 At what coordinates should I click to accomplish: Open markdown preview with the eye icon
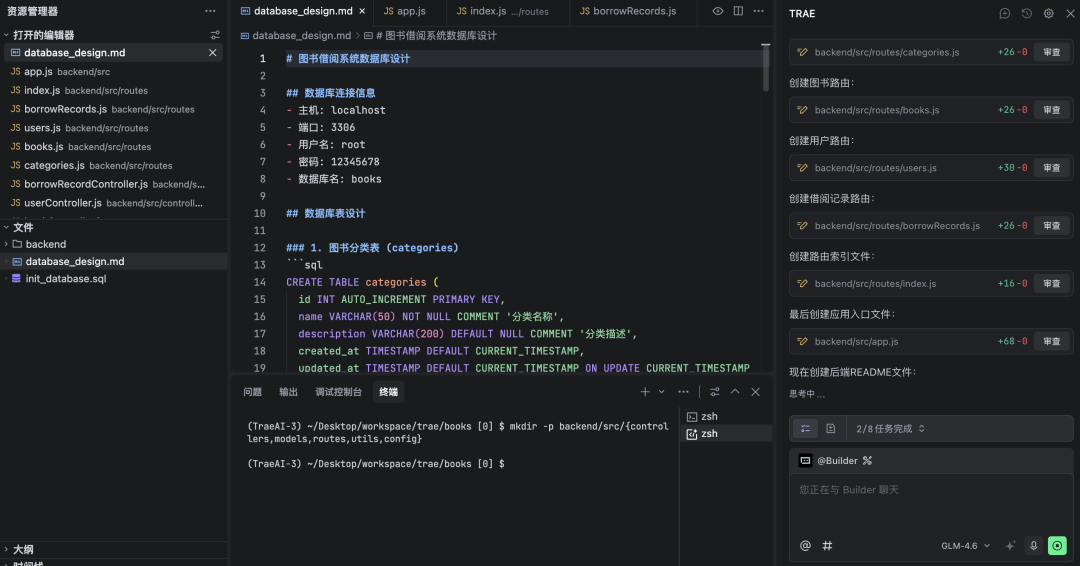(718, 11)
